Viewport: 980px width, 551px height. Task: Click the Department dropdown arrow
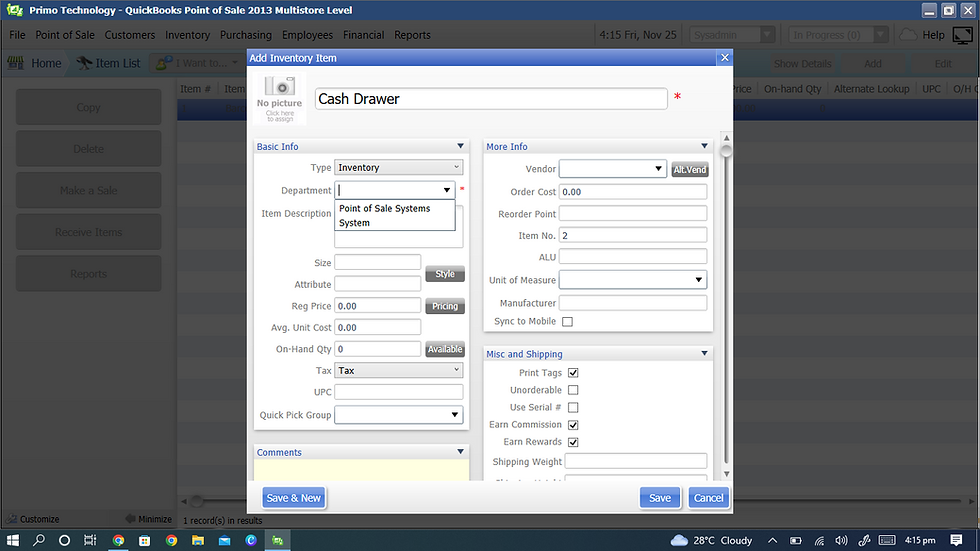[446, 190]
